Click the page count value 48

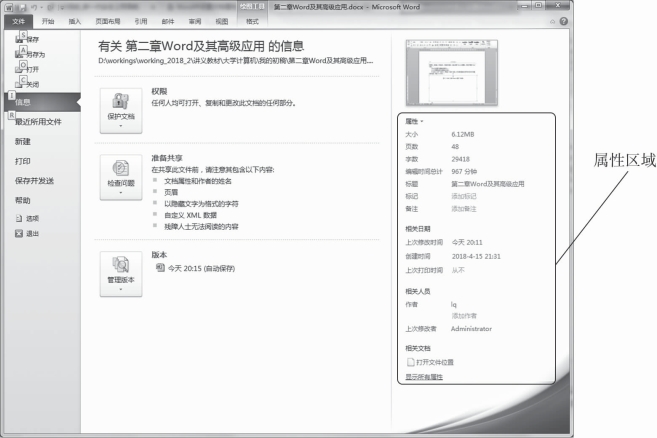[x=455, y=146]
